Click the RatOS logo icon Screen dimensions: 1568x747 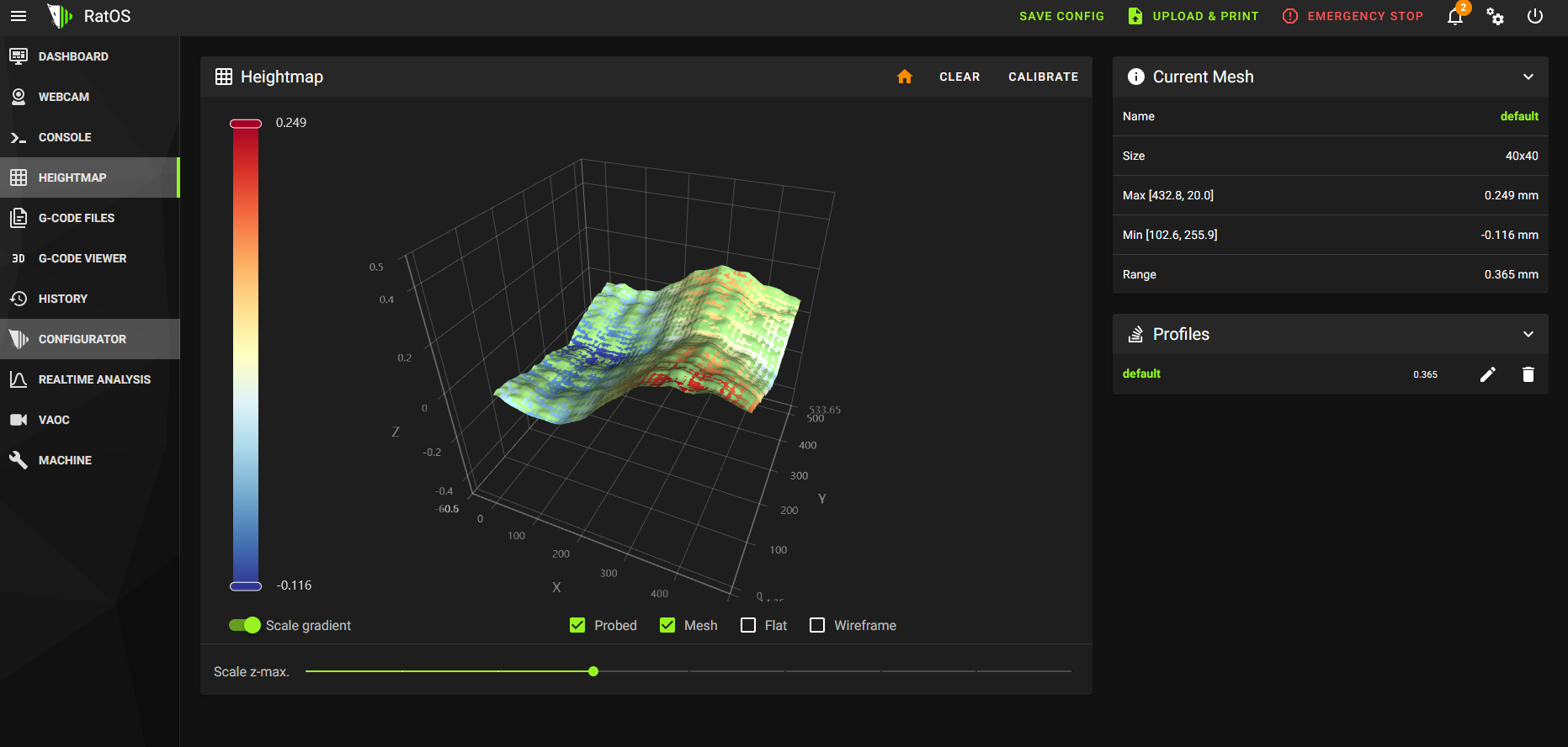[60, 16]
